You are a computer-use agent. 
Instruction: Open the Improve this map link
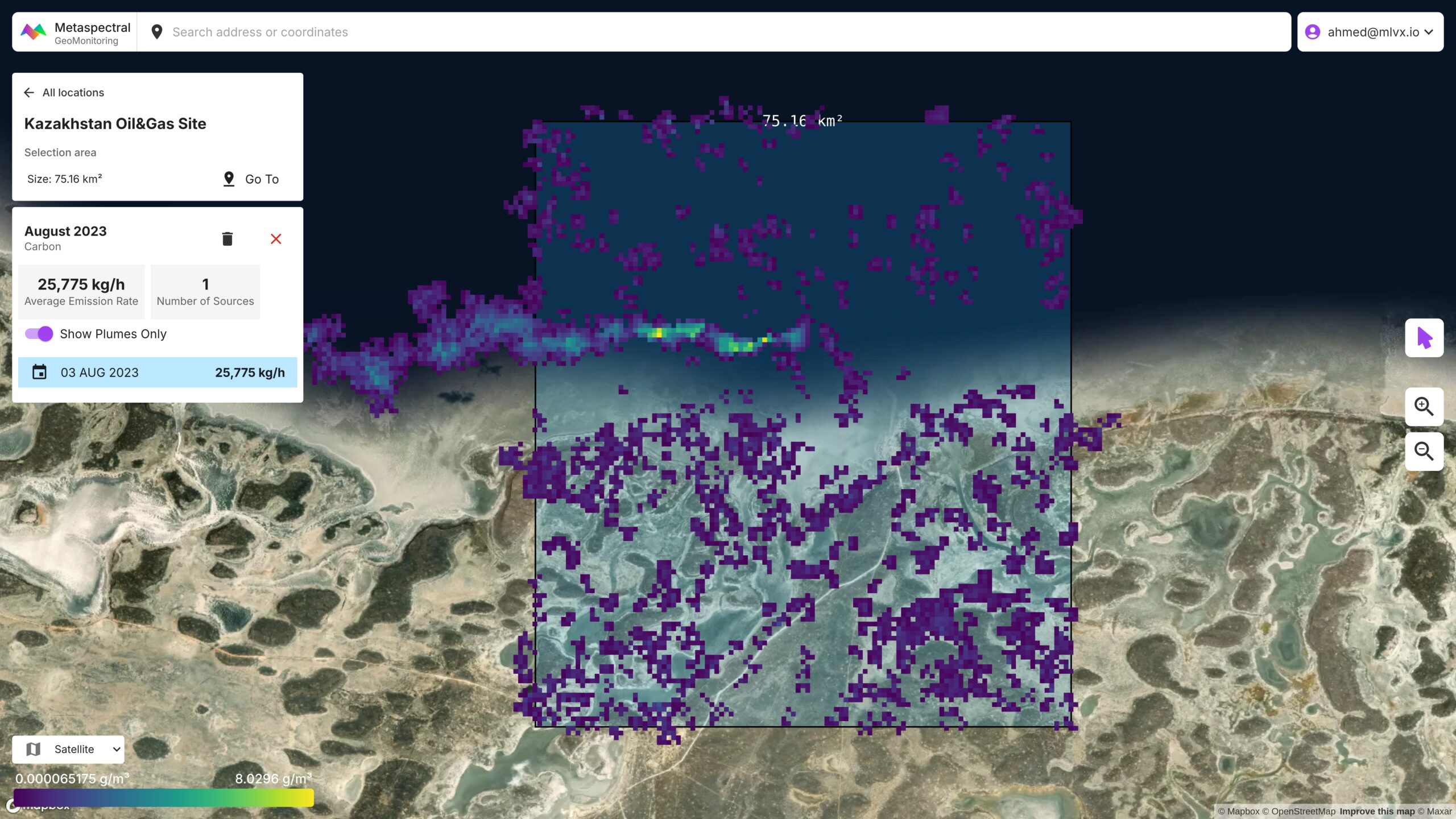click(1376, 812)
